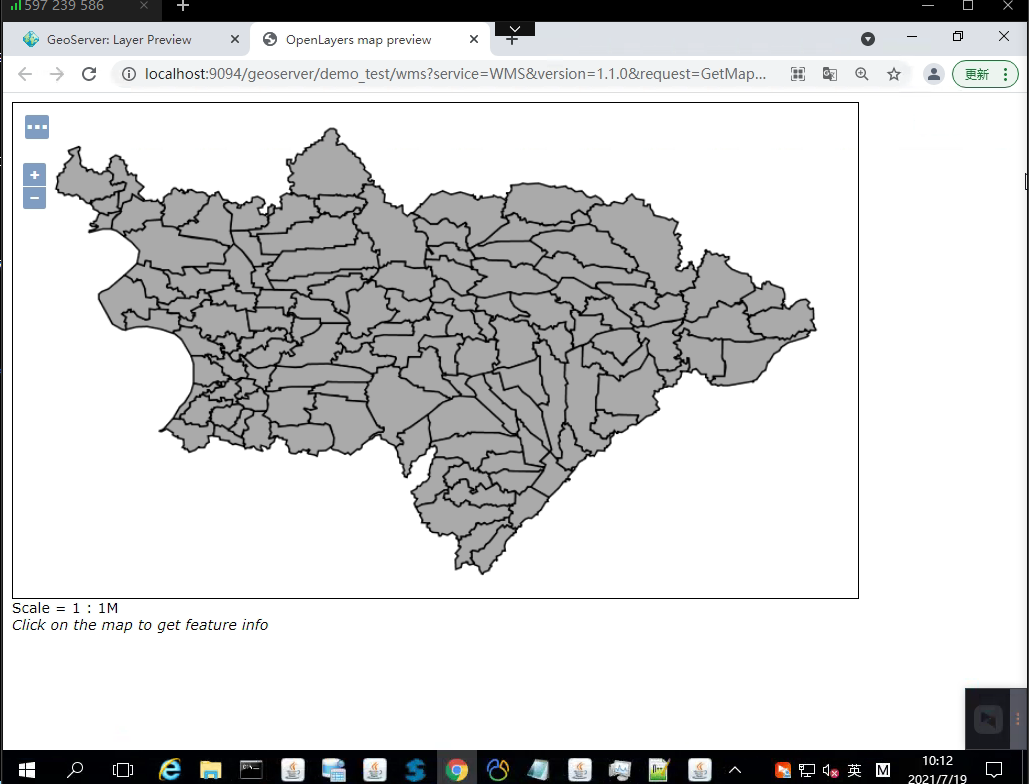
Task: Zoom in on the map
Action: coord(35,175)
